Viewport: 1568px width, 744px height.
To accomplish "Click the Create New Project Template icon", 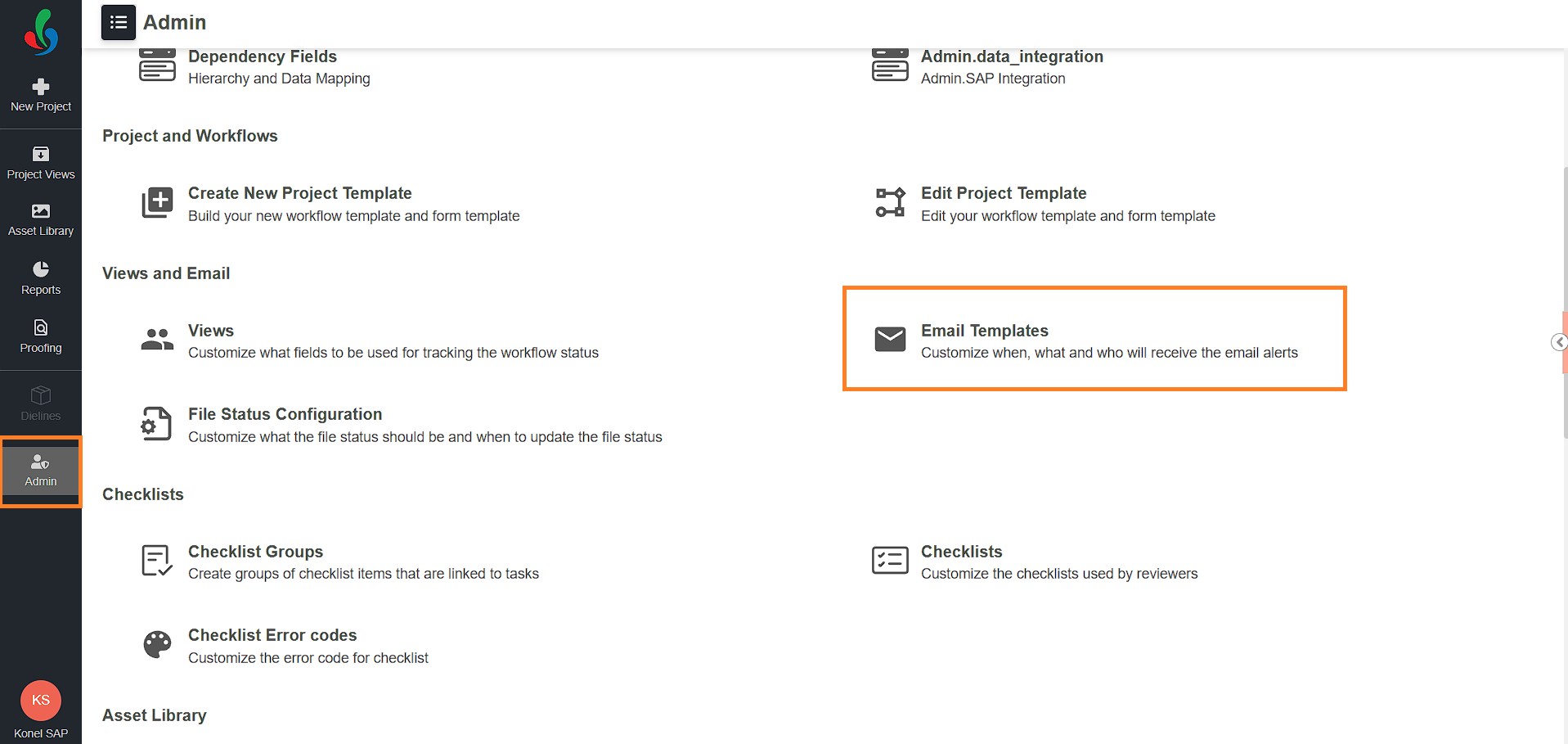I will point(157,203).
